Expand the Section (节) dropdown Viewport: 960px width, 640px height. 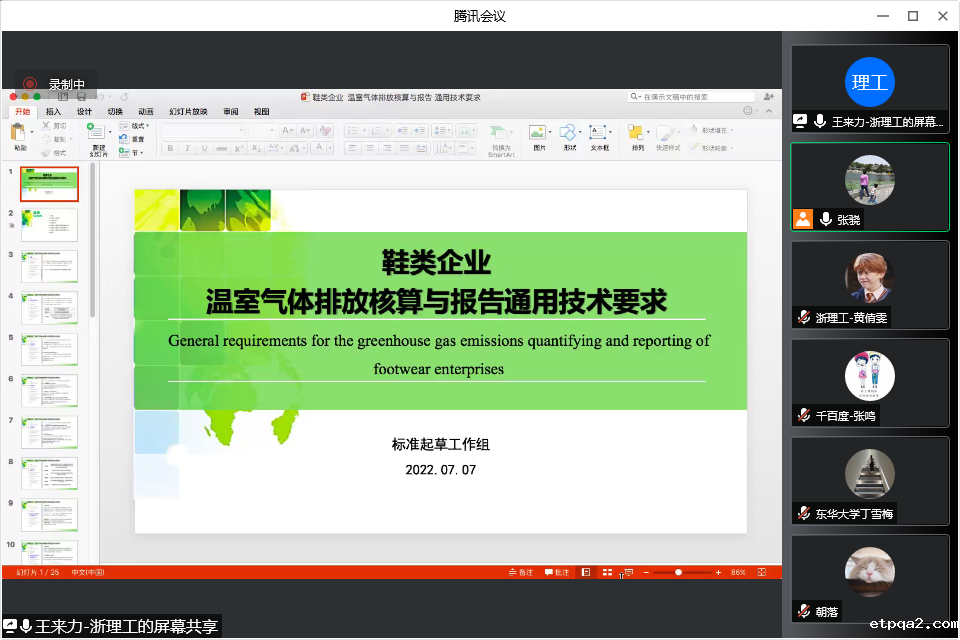pyautogui.click(x=136, y=152)
